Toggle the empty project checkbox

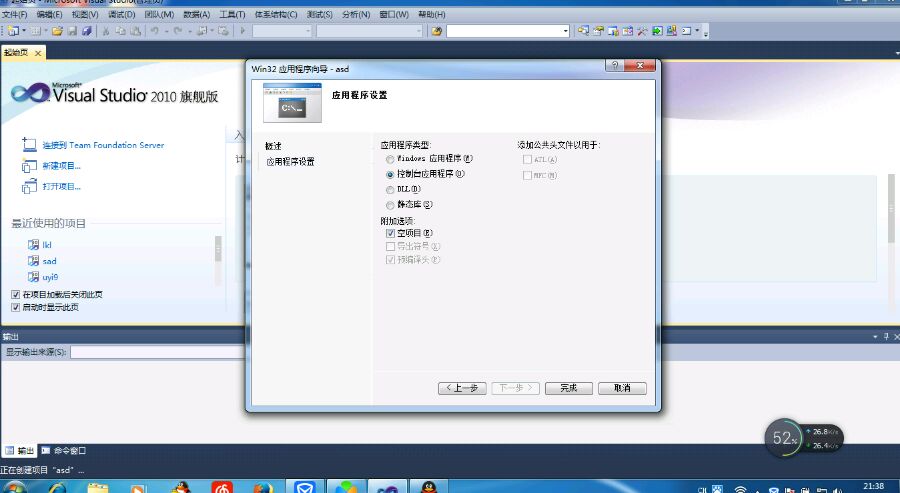pos(390,233)
